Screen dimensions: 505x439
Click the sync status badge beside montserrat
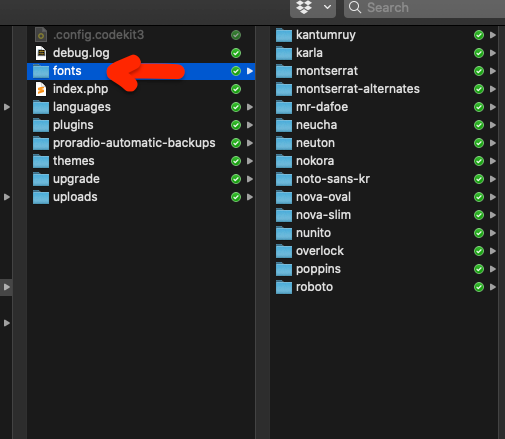click(479, 71)
